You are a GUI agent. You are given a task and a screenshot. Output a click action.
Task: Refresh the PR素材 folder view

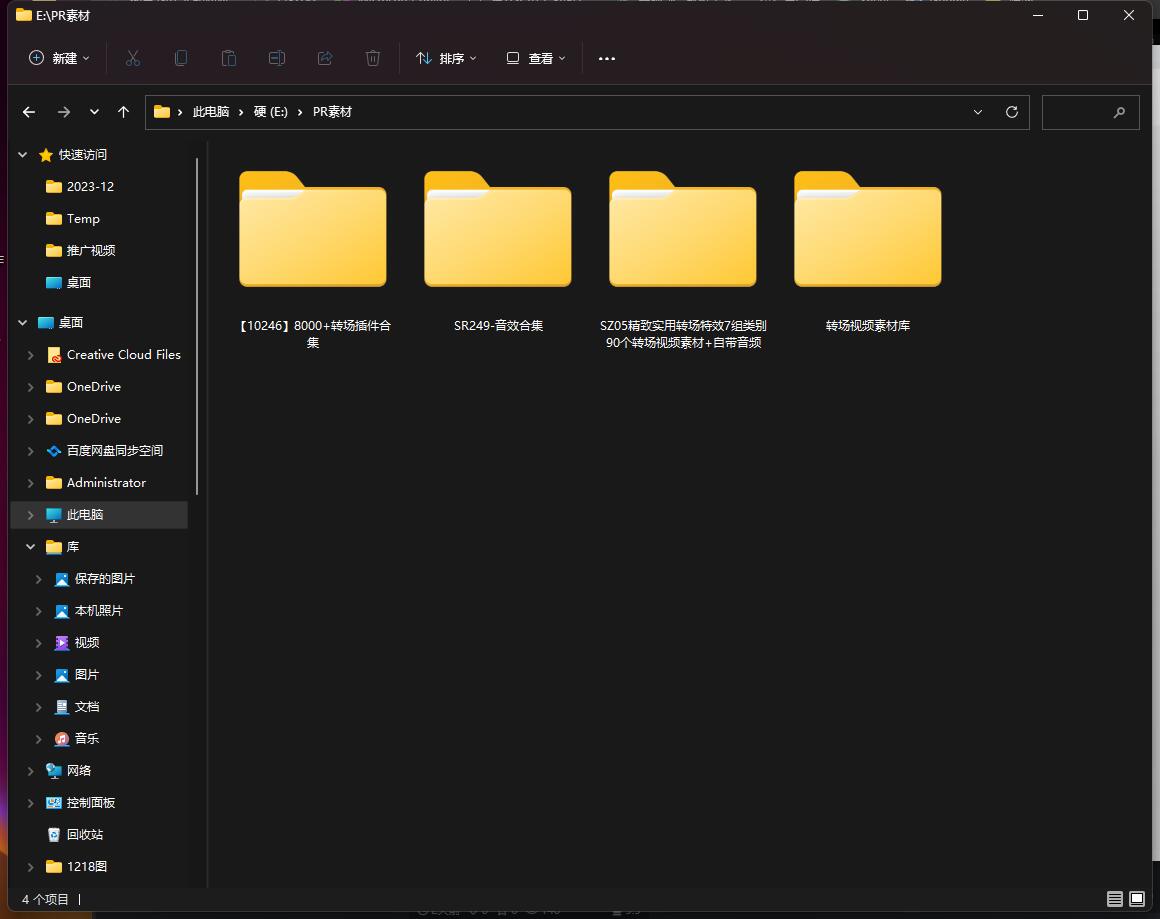click(x=1011, y=112)
